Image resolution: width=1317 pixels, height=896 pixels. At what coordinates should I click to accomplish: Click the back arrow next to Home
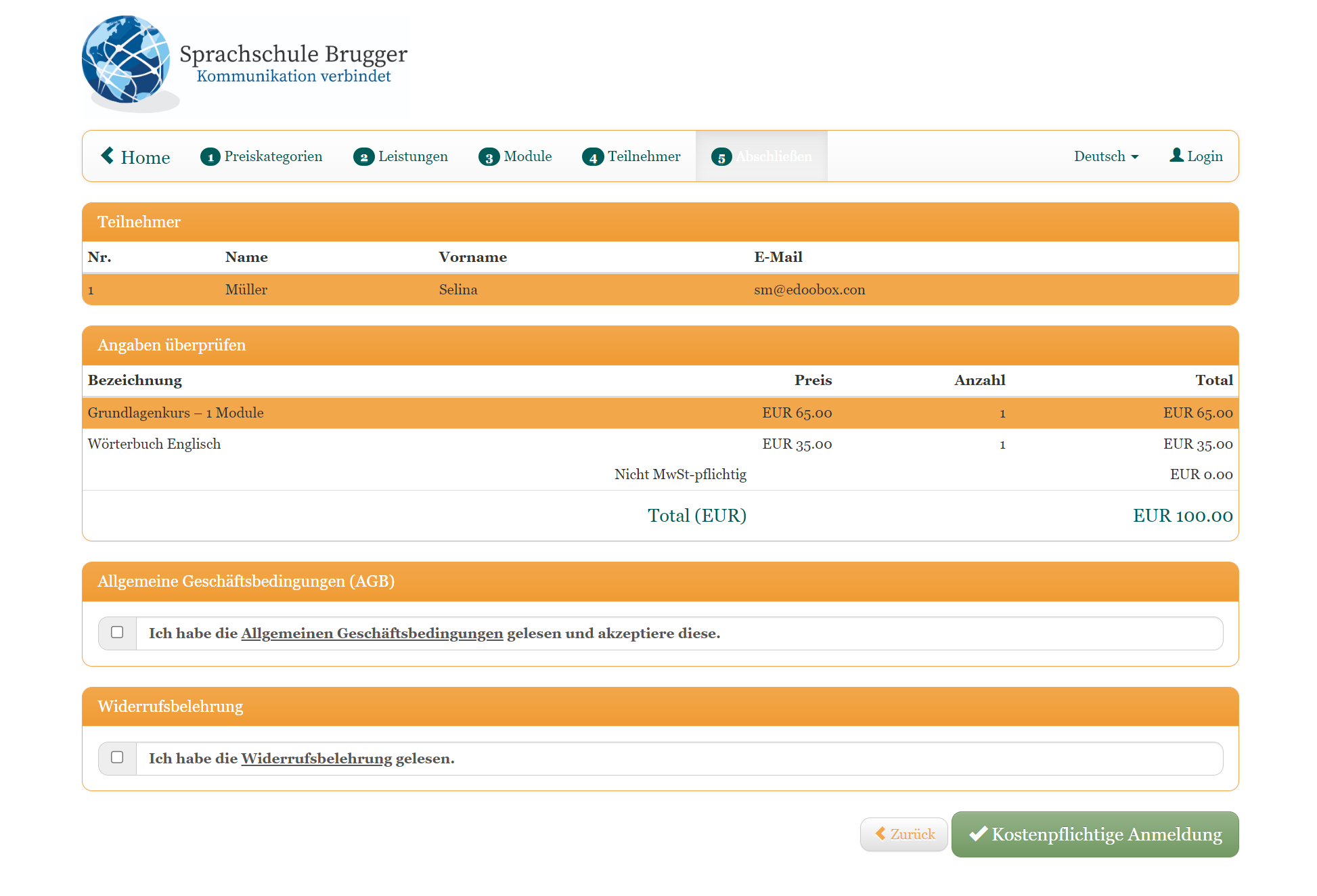[x=107, y=156]
